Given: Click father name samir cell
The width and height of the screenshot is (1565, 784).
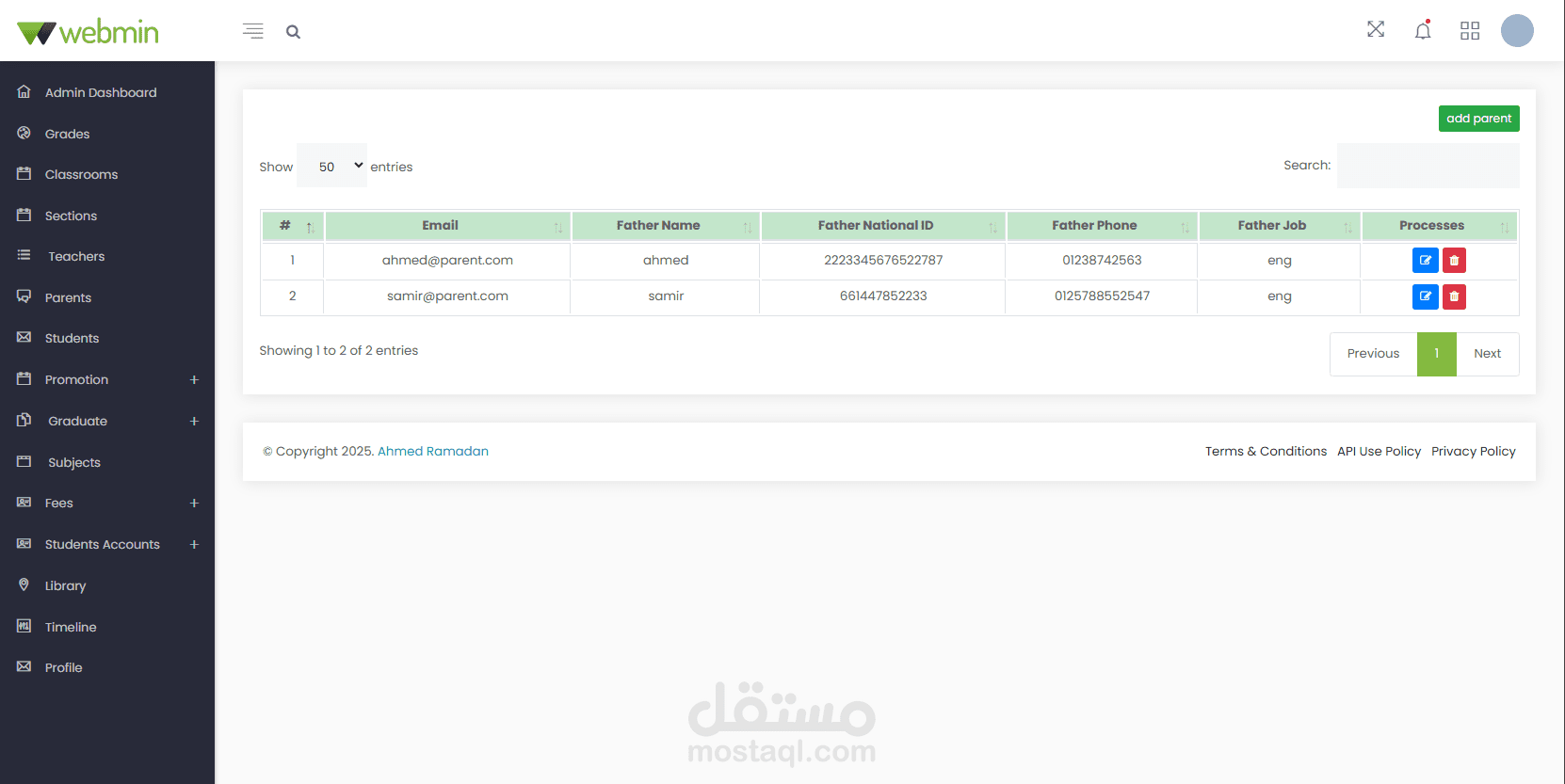Looking at the screenshot, I should (x=665, y=296).
